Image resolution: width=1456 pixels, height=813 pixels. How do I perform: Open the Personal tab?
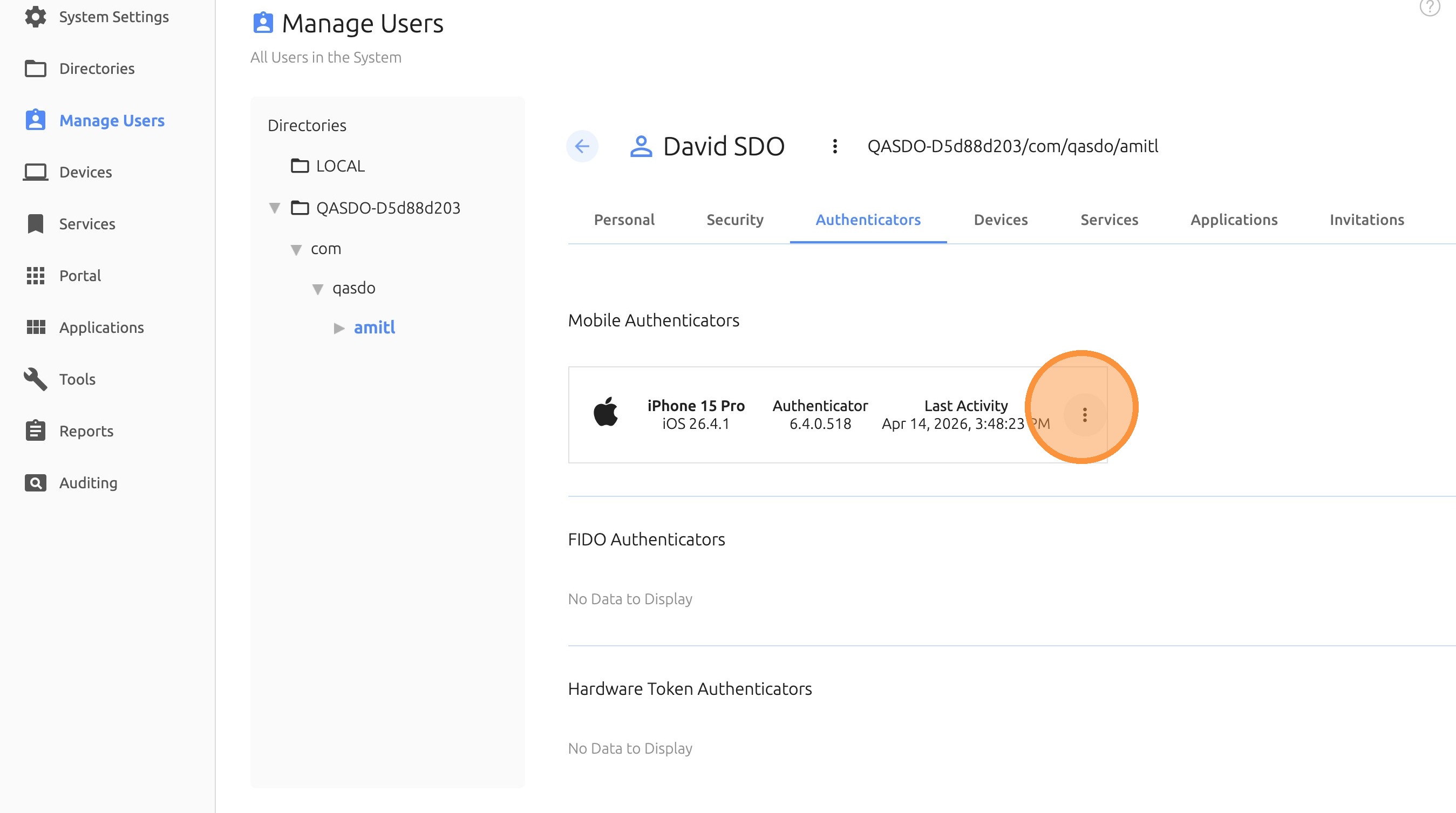[624, 220]
